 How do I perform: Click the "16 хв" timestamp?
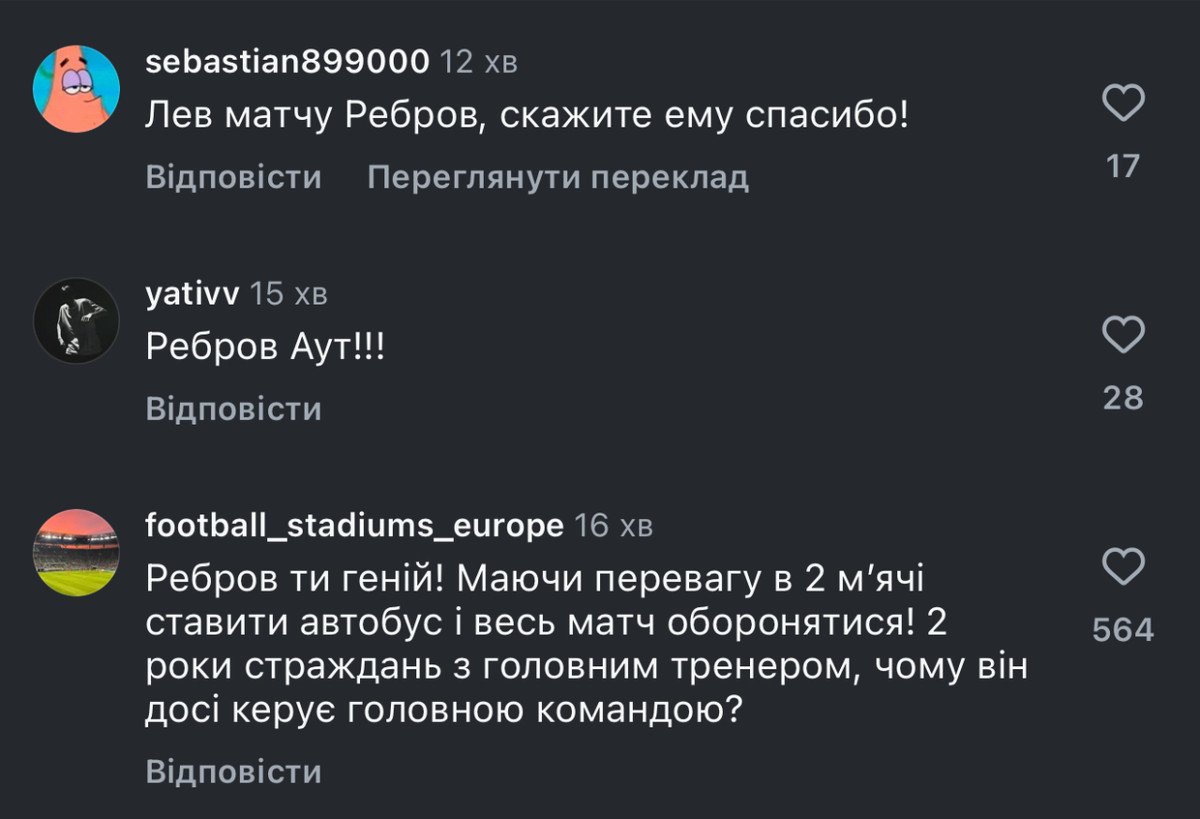613,525
